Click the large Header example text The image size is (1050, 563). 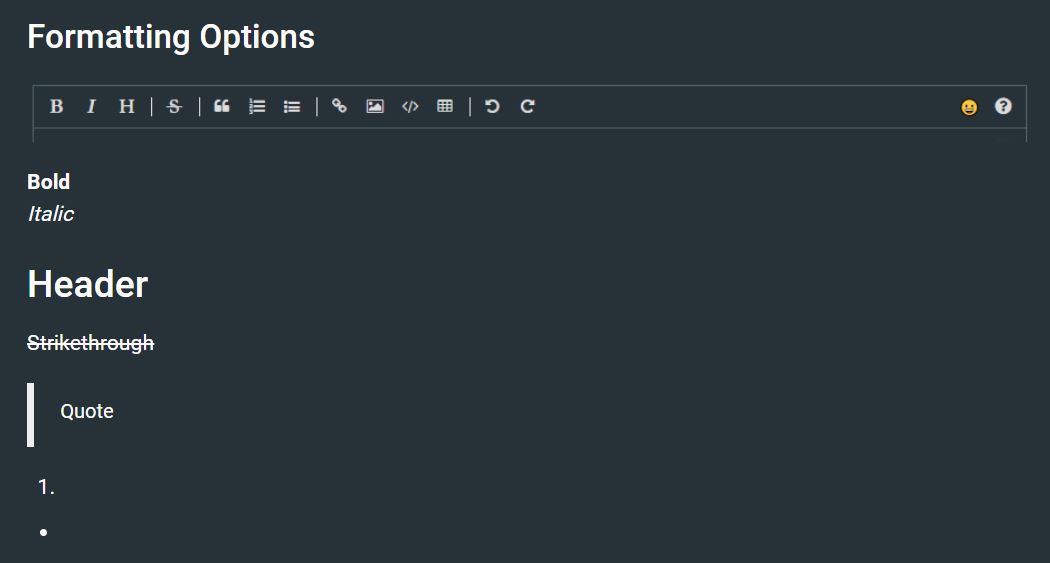coord(88,284)
